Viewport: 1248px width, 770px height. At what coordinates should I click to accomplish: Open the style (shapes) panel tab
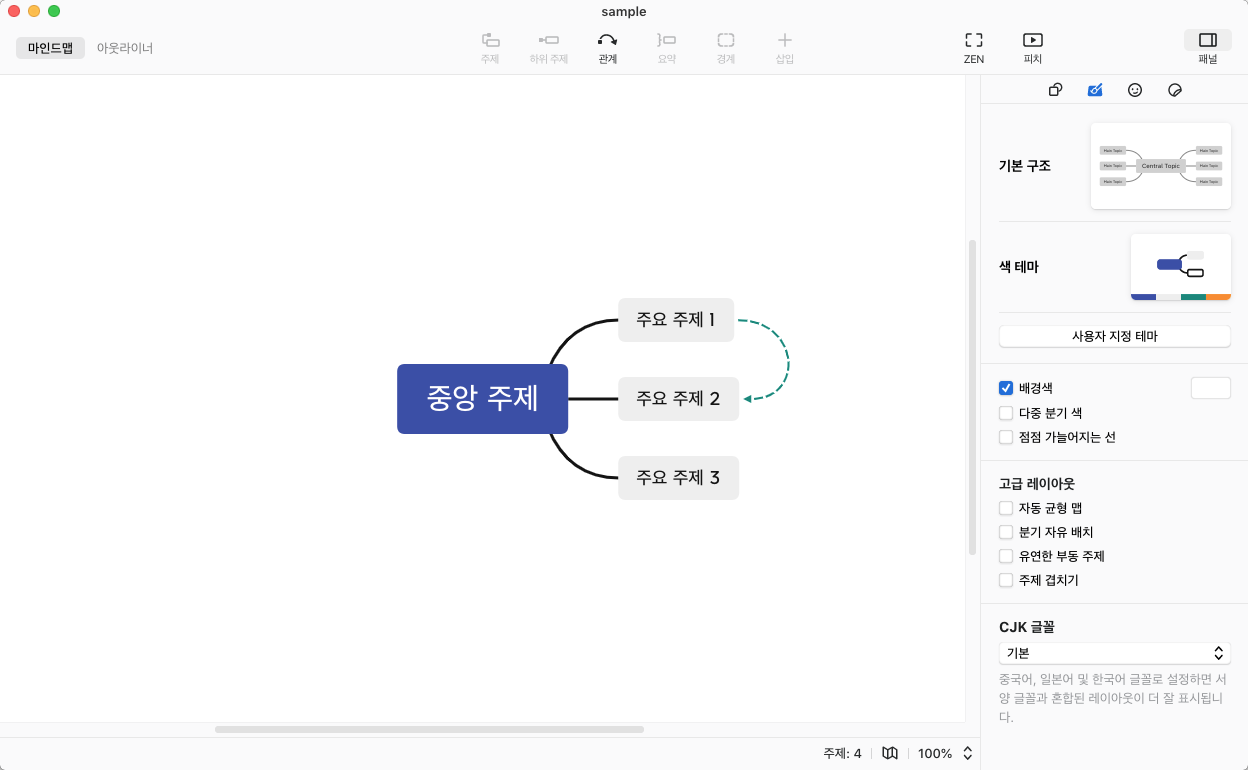pyautogui.click(x=1055, y=90)
